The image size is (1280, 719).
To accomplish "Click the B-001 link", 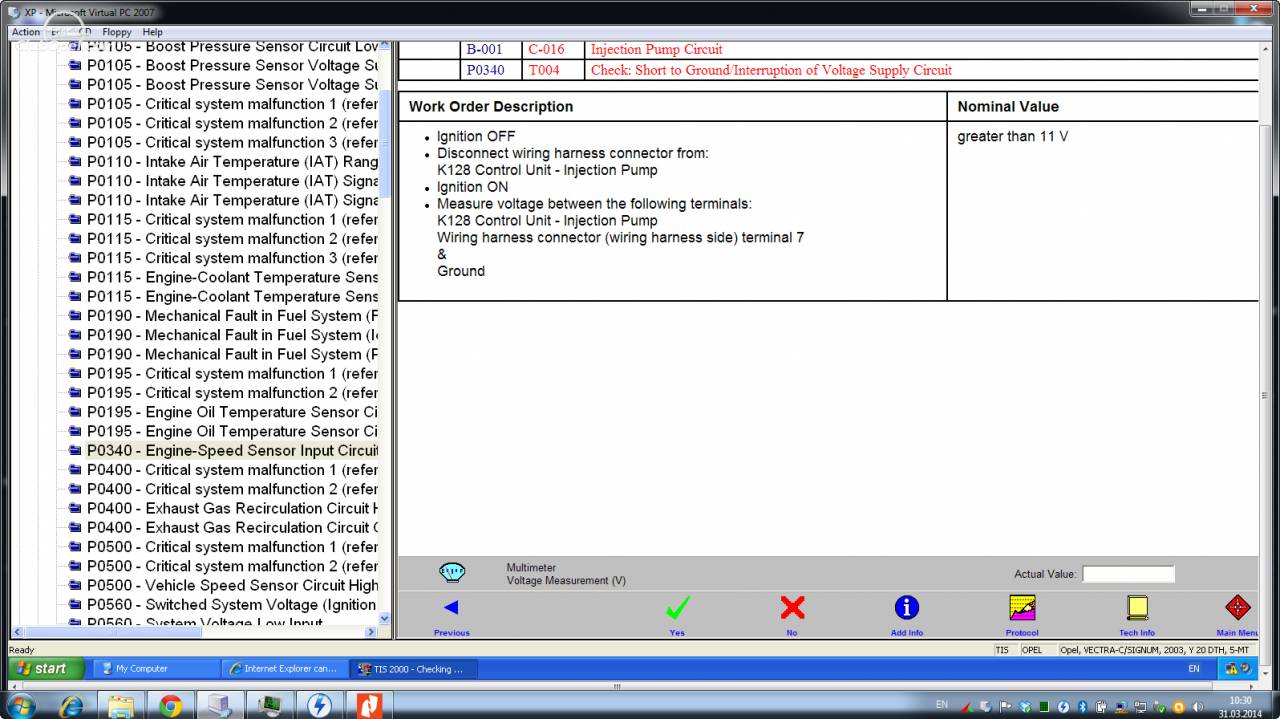I will (x=485, y=49).
